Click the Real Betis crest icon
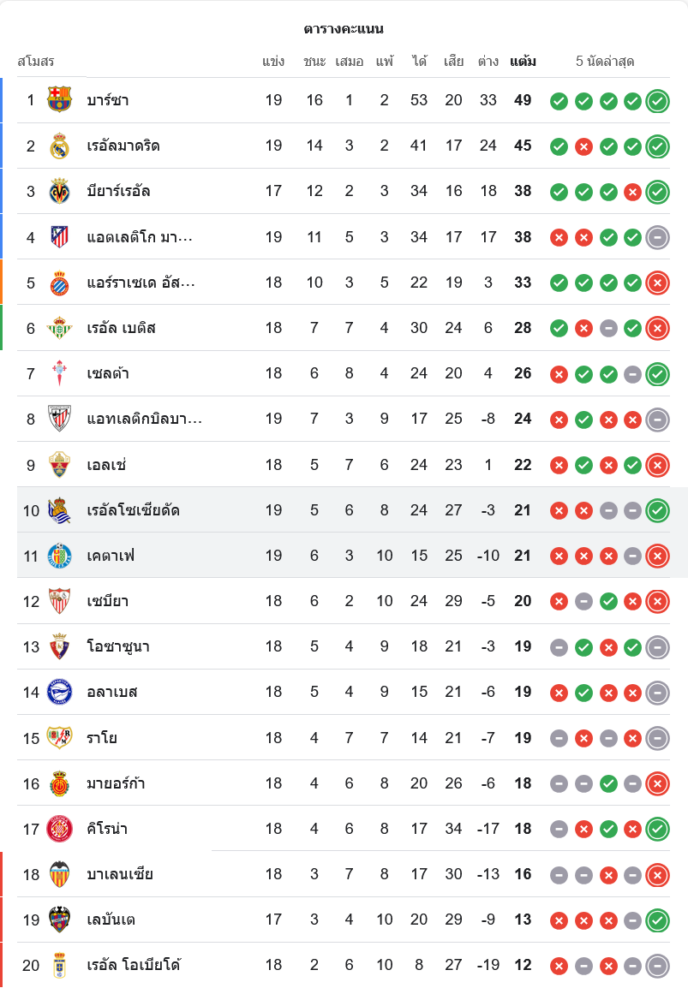Screen dimensions: 688x1000 click(60, 328)
